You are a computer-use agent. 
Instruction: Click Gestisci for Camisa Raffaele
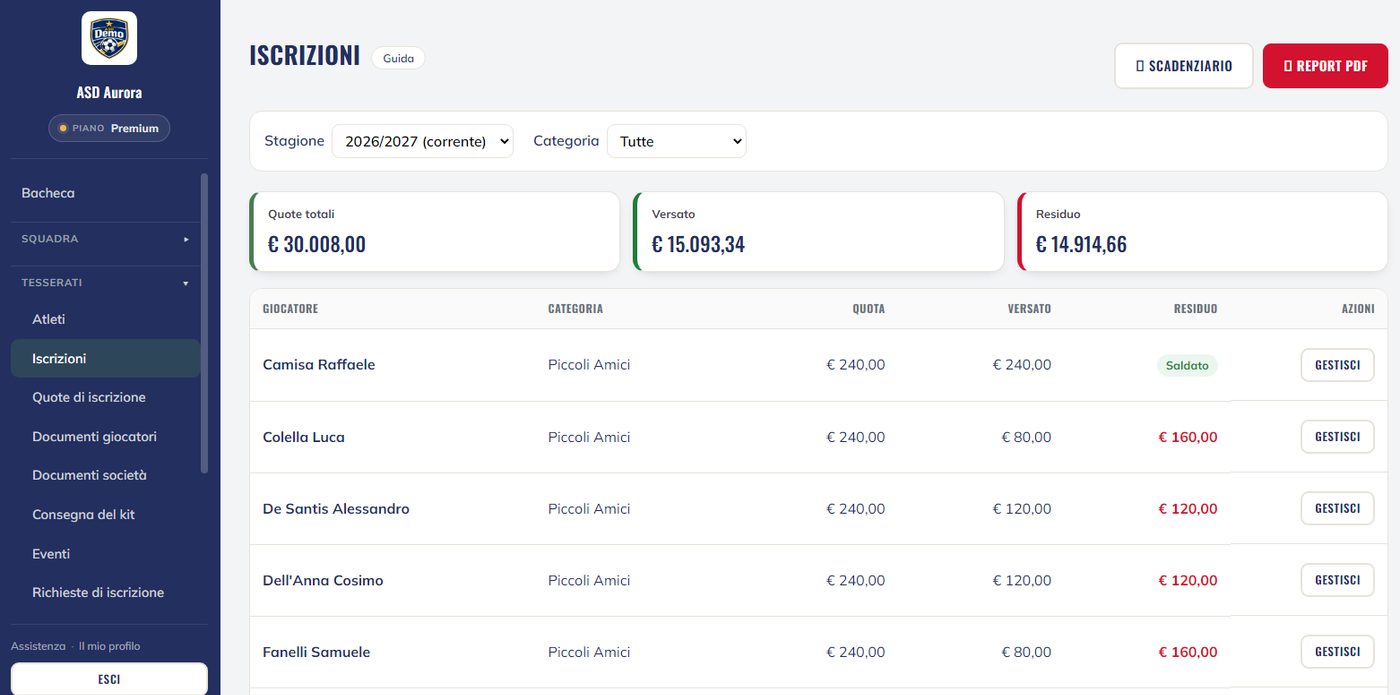click(1337, 365)
